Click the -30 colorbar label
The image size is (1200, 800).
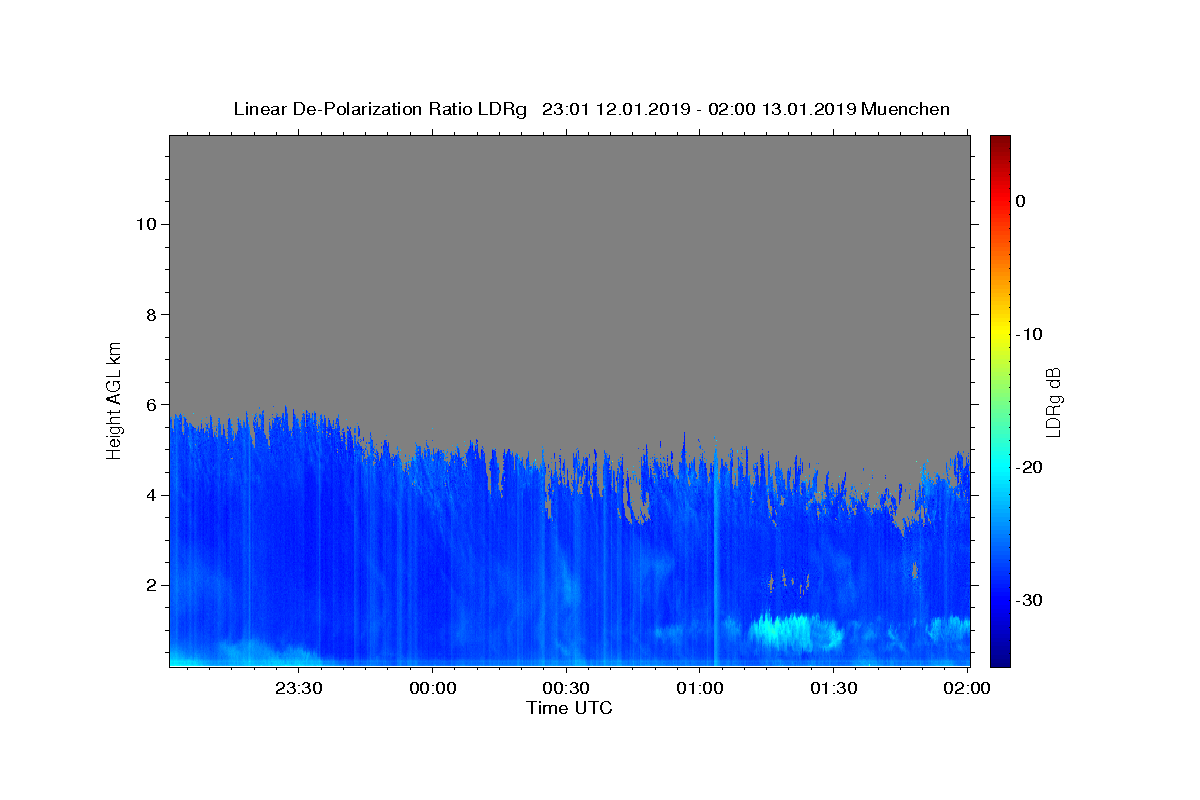(x=1029, y=600)
